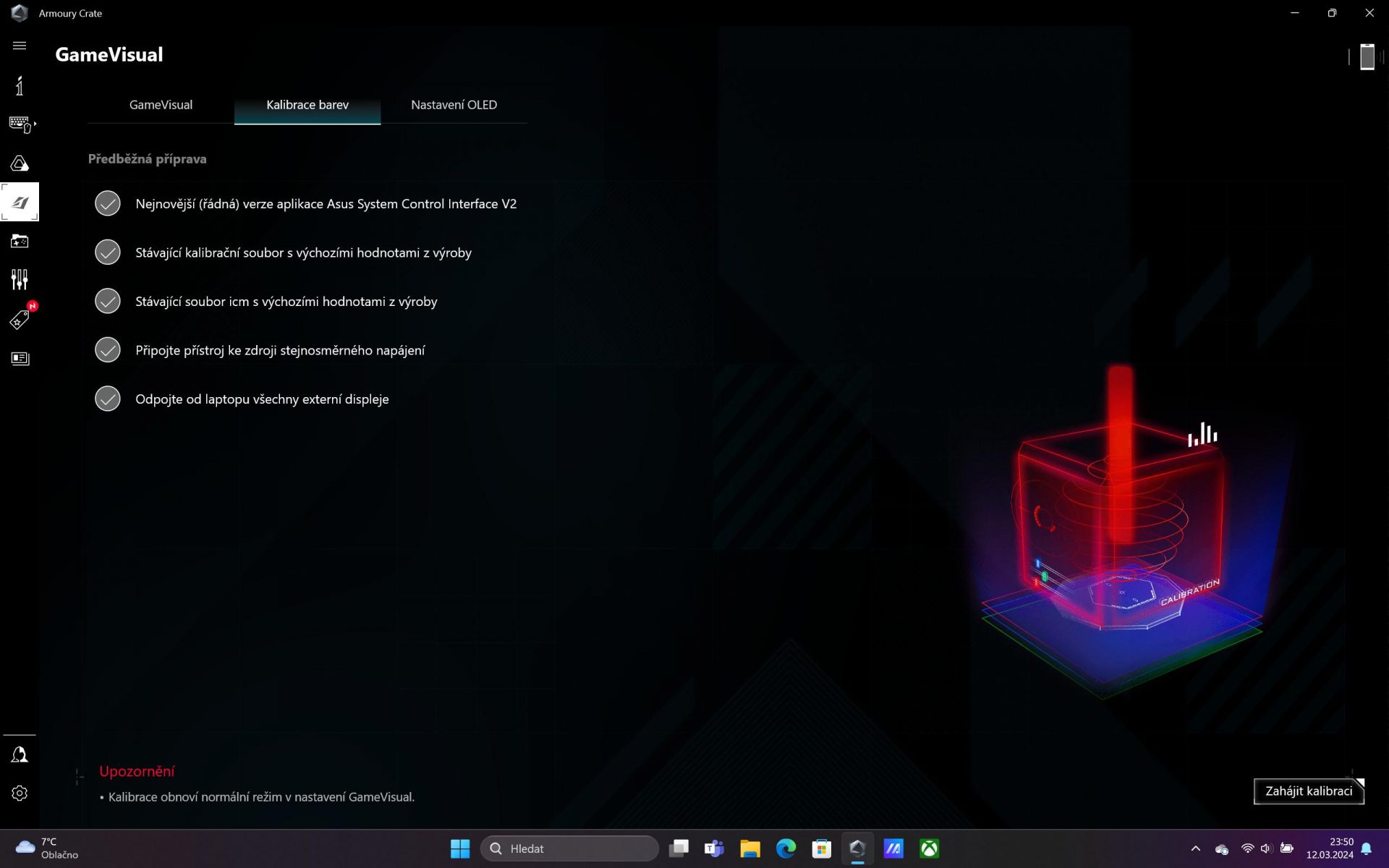1389x868 pixels.
Task: Open clock and date 23:50
Action: [1330, 848]
